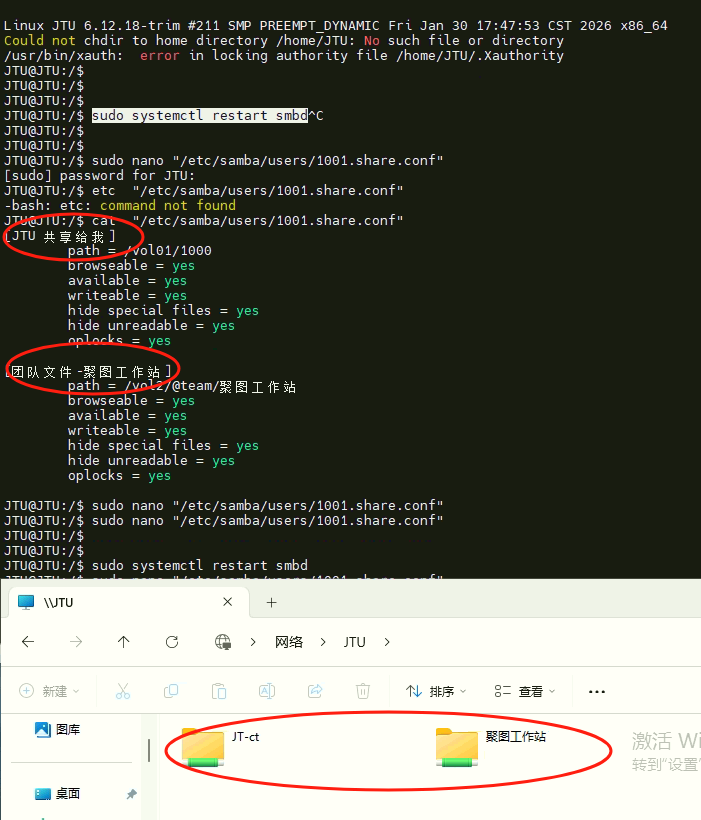This screenshot has height=820, width=701.
Task: Click the highlighted 'sudo systemctl restart smbd' text in terminal
Action: coord(200,115)
